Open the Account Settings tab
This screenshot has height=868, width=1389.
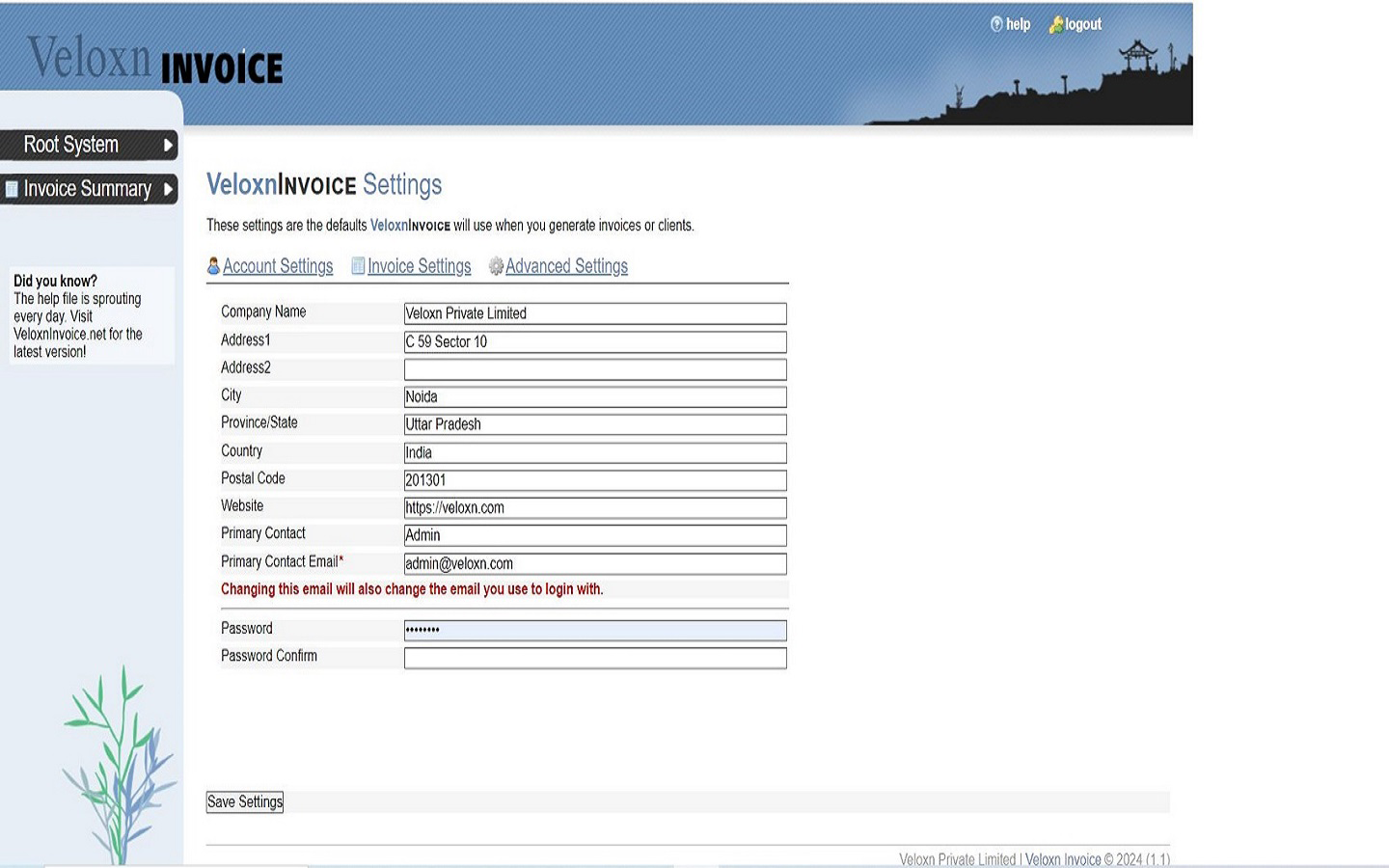(x=278, y=266)
